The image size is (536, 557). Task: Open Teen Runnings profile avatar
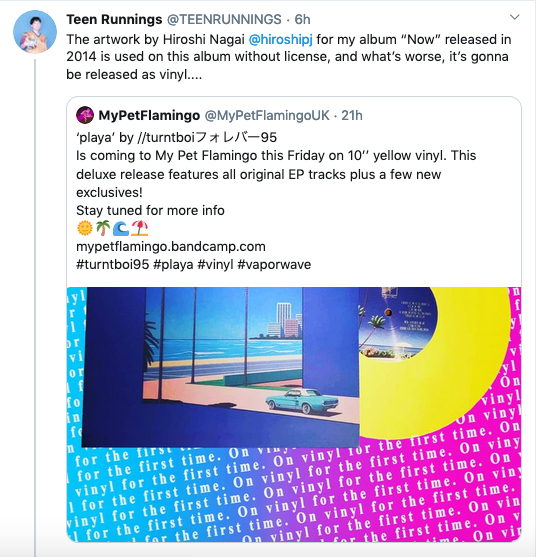pos(35,32)
